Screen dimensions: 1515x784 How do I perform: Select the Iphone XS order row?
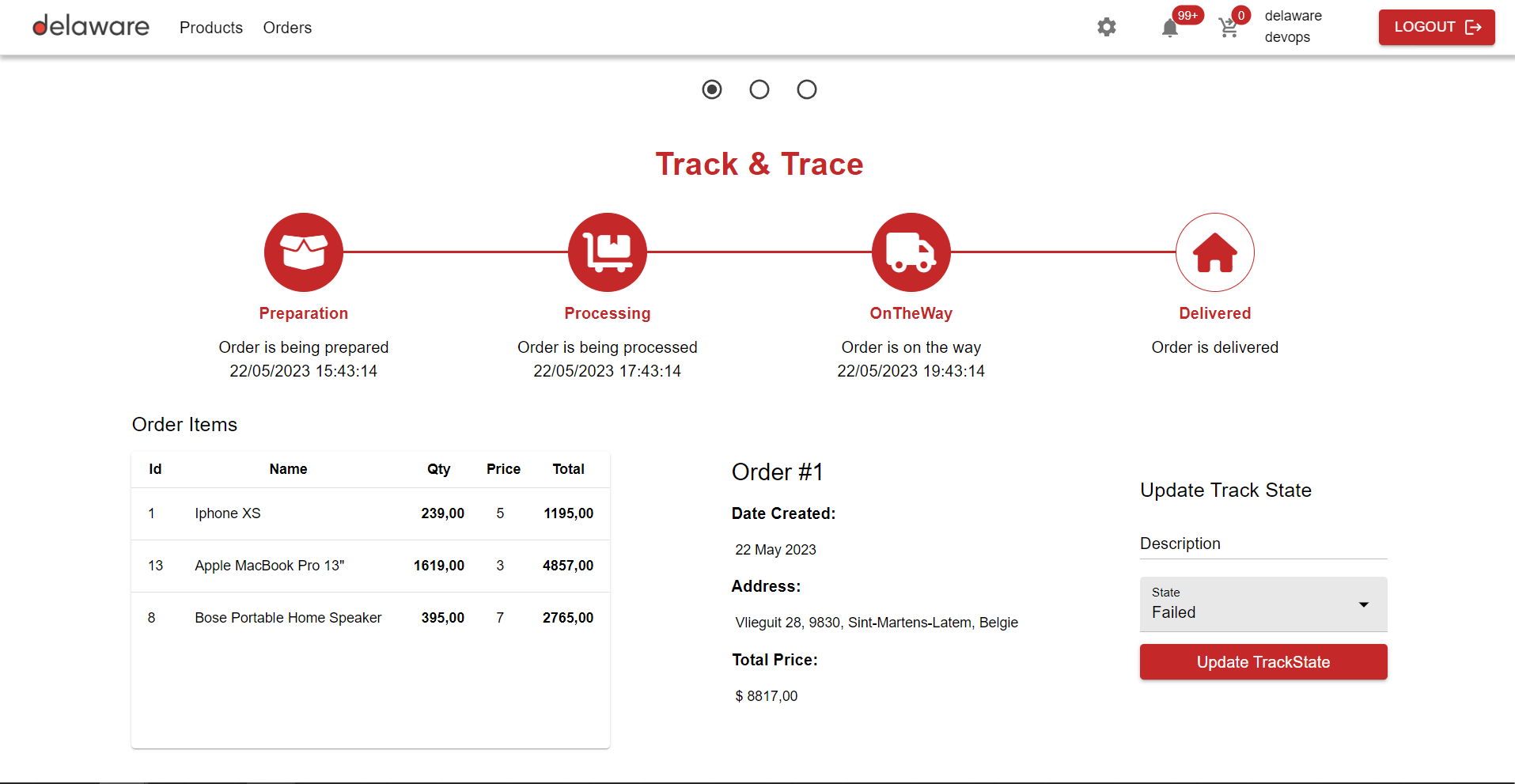(370, 513)
